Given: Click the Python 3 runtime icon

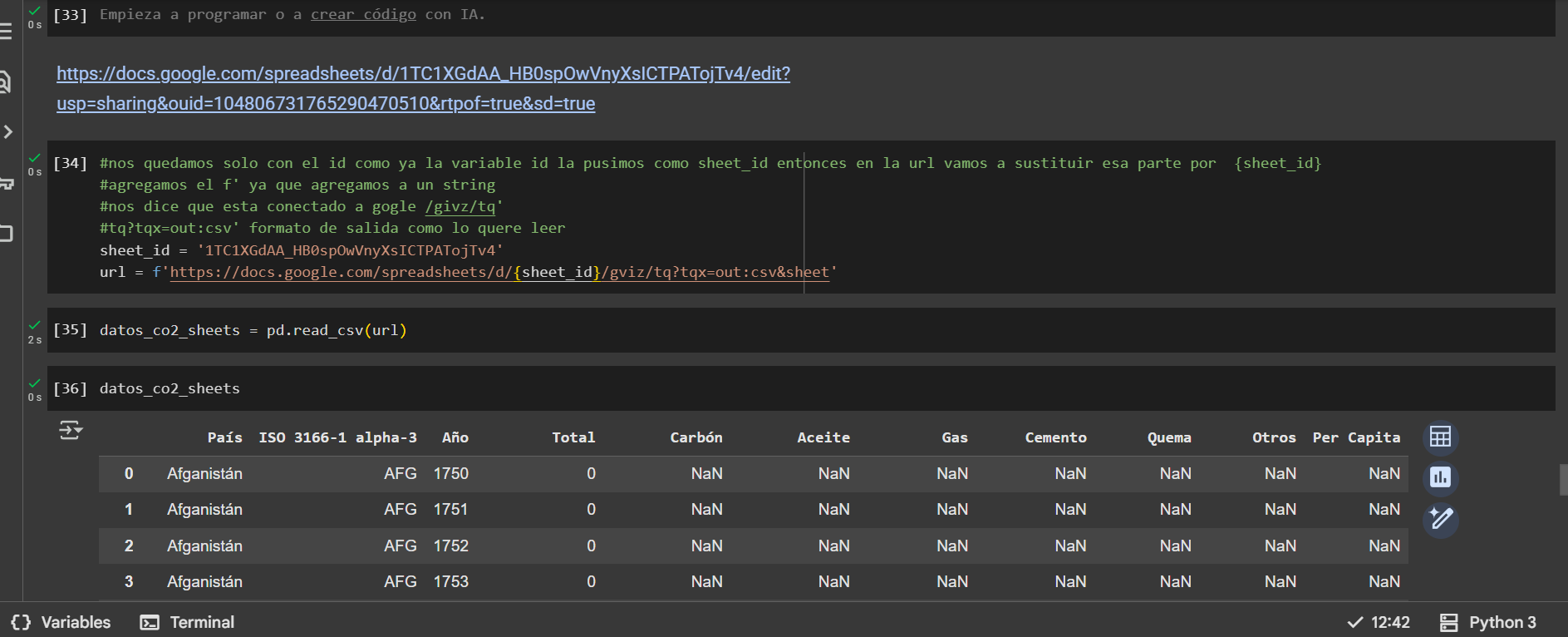Looking at the screenshot, I should pos(1448,622).
